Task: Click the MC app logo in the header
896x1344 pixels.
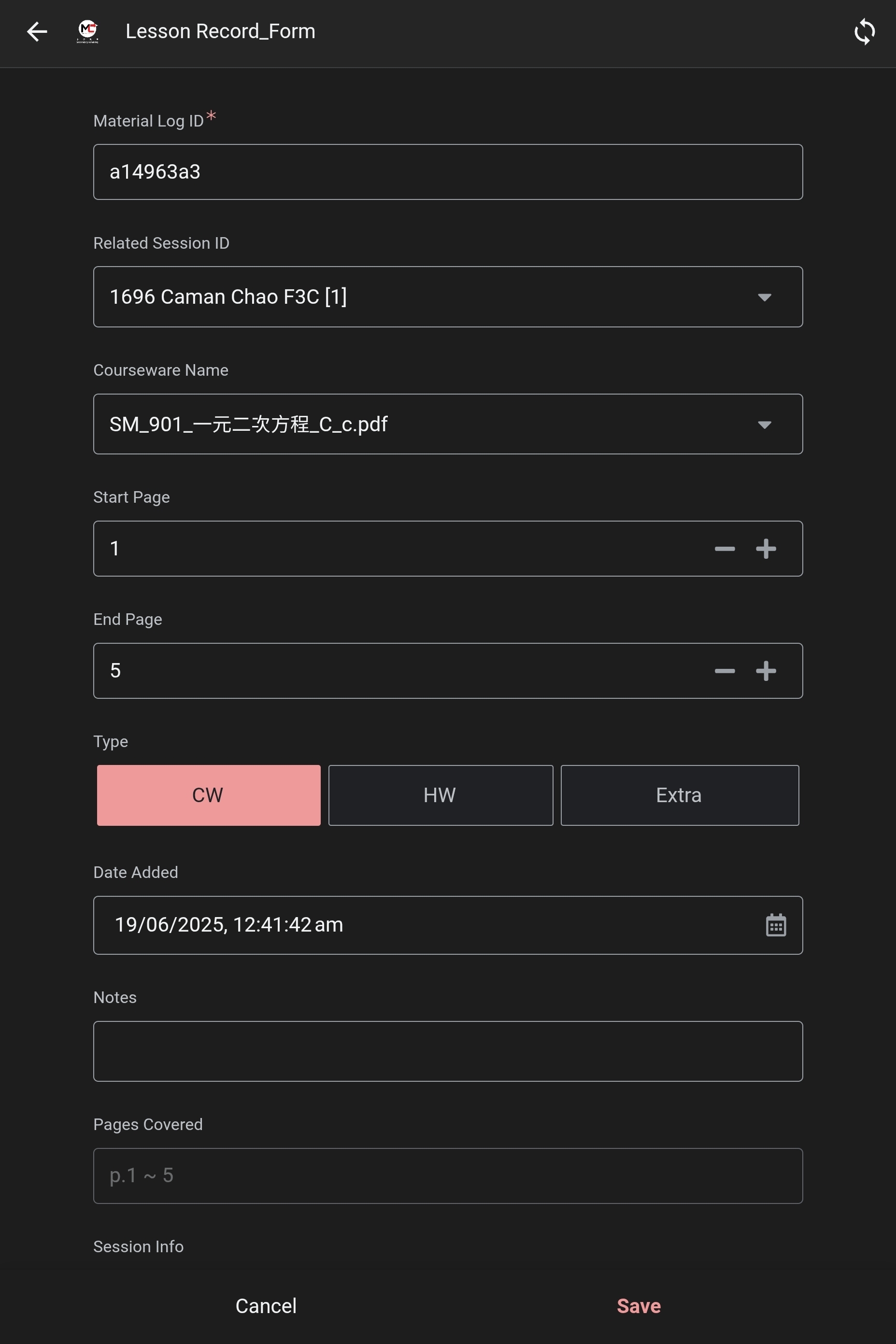Action: coord(87,32)
